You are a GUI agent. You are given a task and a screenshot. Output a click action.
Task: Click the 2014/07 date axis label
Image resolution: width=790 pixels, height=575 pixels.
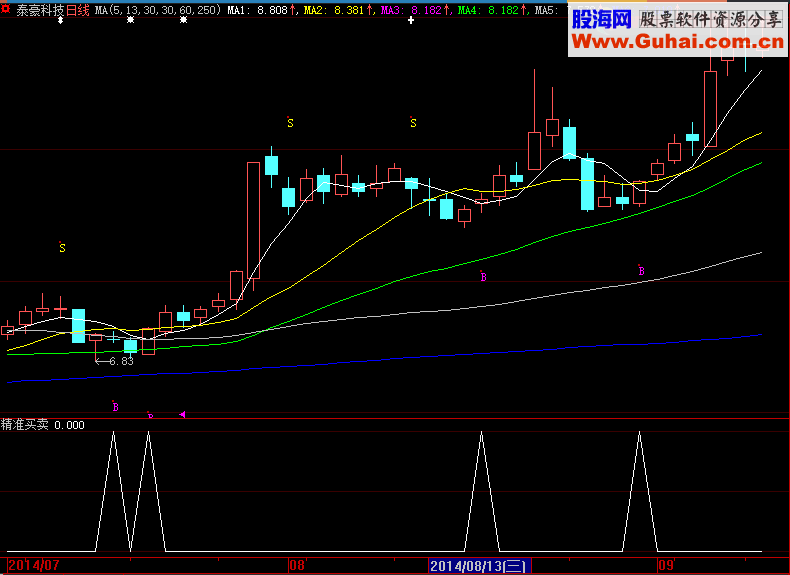34,565
